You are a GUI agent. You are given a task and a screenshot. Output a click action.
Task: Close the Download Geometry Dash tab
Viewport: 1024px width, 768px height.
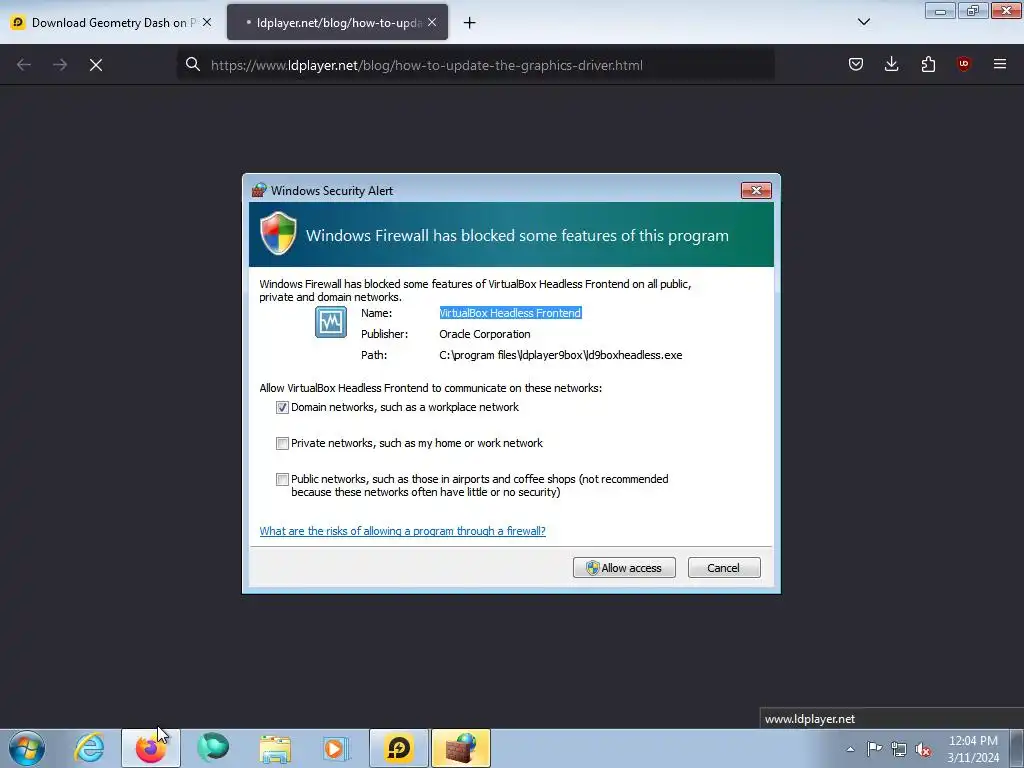[x=207, y=22]
